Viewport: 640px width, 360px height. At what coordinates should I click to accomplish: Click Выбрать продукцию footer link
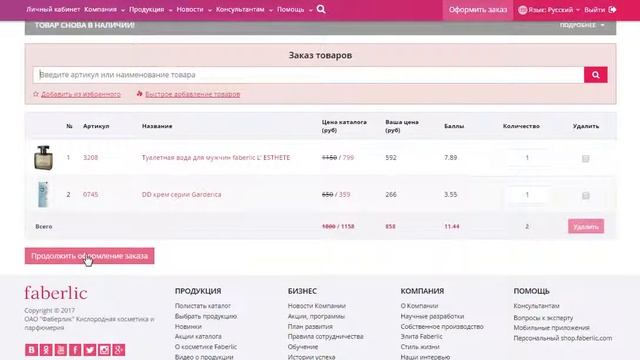click(206, 316)
